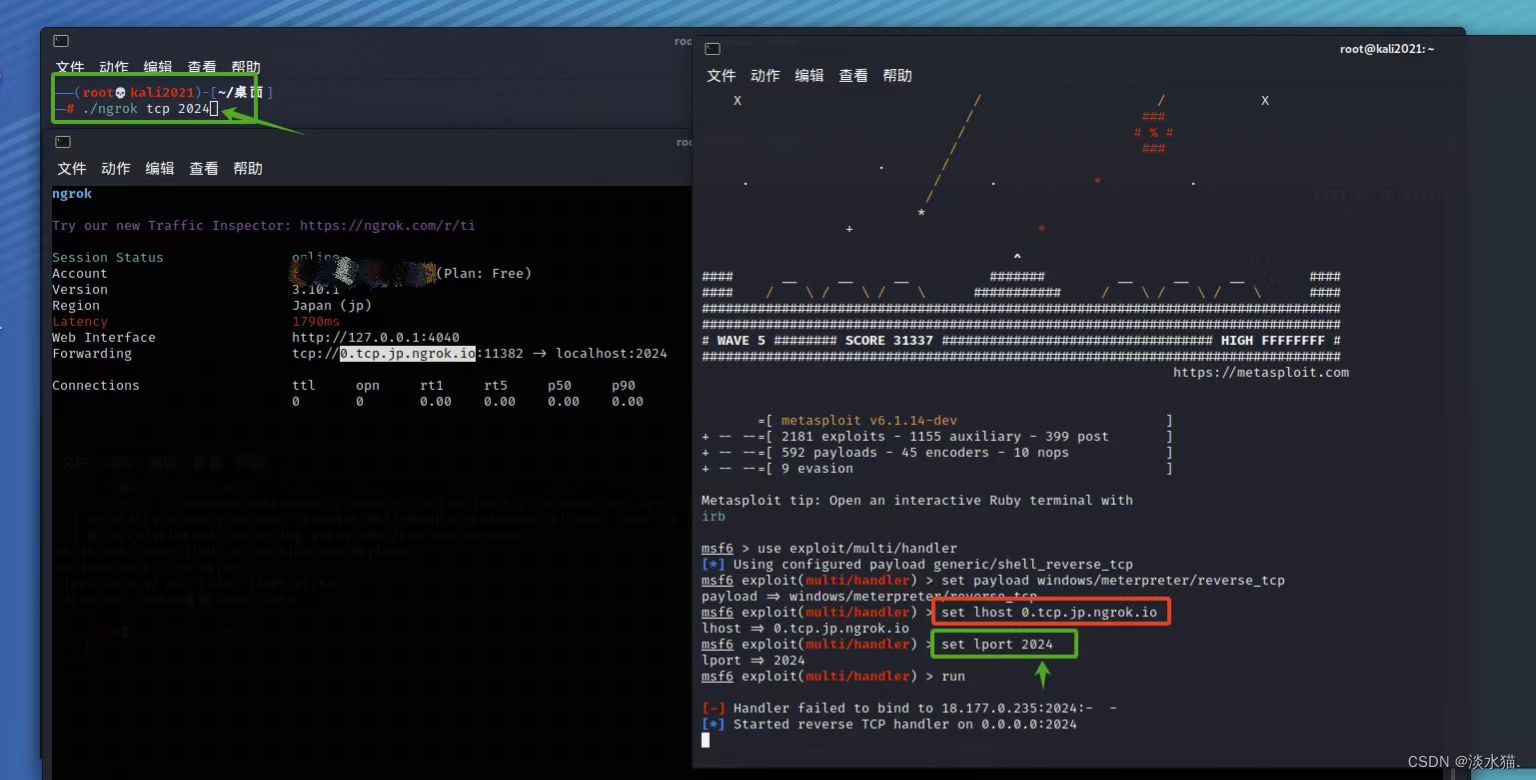The height and width of the screenshot is (780, 1536).
Task: Click the '9 evasion' line
Action: pyautogui.click(x=817, y=468)
